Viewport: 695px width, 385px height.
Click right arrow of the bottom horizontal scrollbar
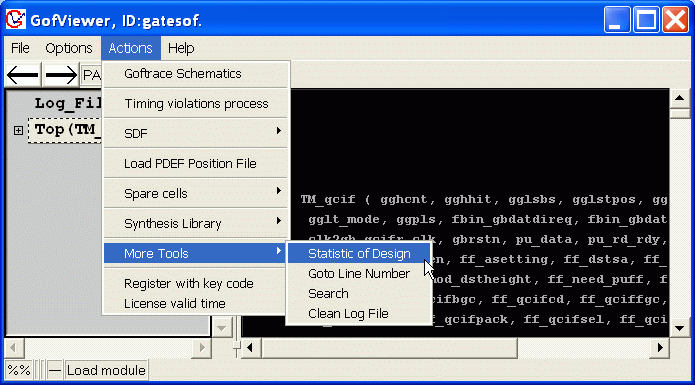pos(660,348)
